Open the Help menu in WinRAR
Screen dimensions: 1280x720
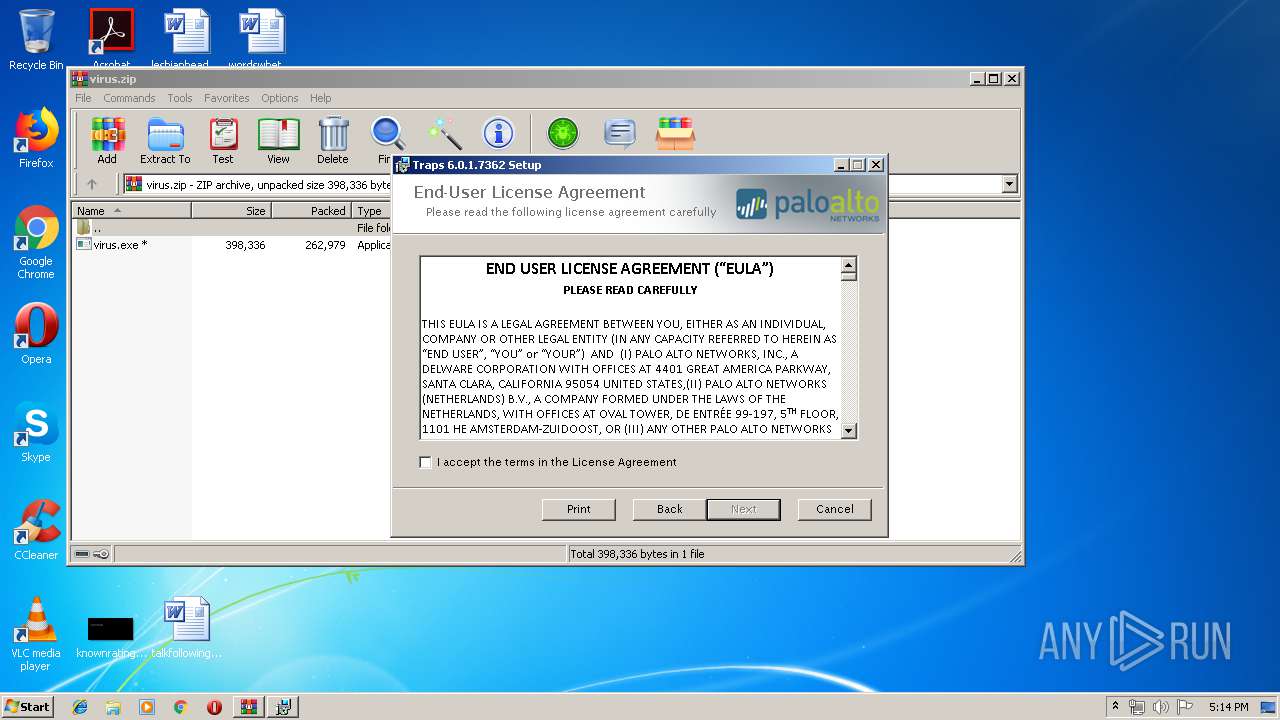coord(320,98)
